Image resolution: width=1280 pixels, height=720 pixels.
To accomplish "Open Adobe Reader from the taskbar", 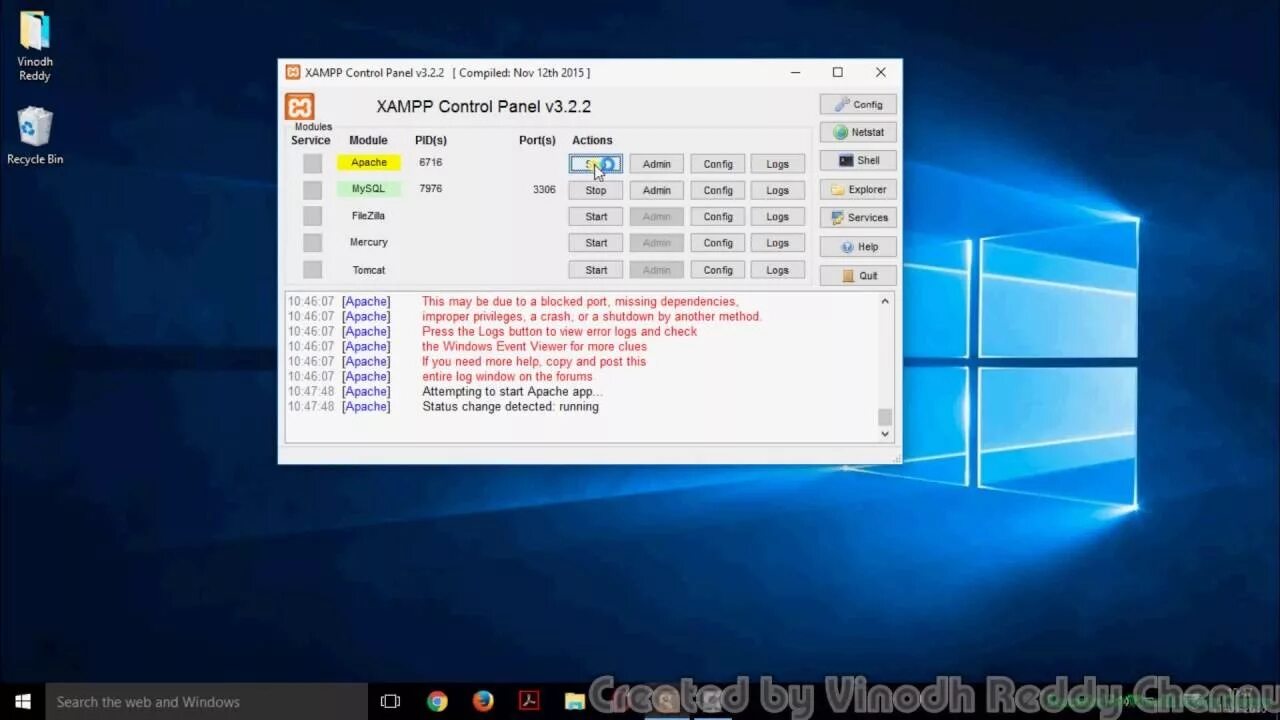I will pos(529,702).
